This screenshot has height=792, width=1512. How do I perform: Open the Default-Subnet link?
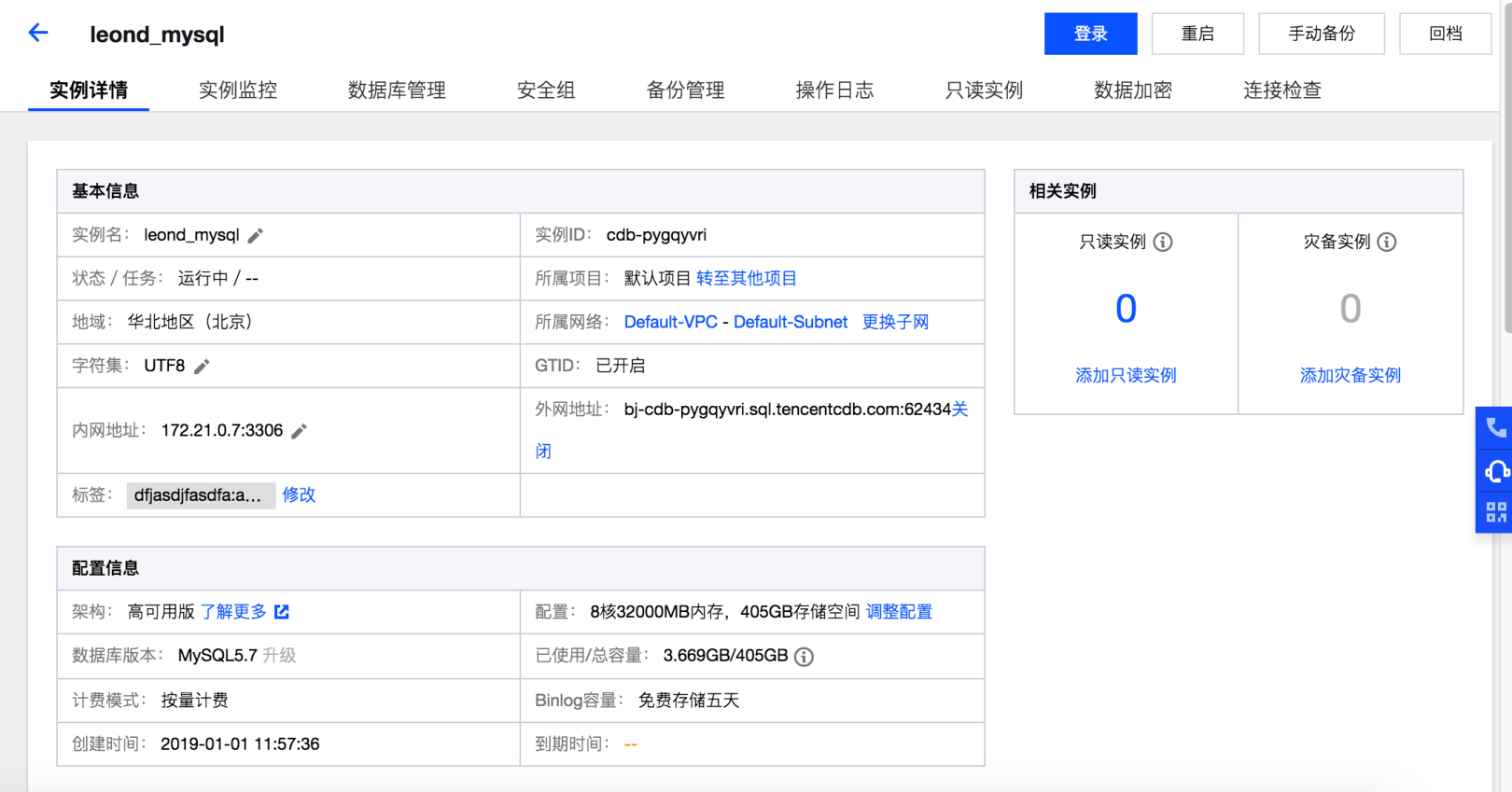pos(791,323)
